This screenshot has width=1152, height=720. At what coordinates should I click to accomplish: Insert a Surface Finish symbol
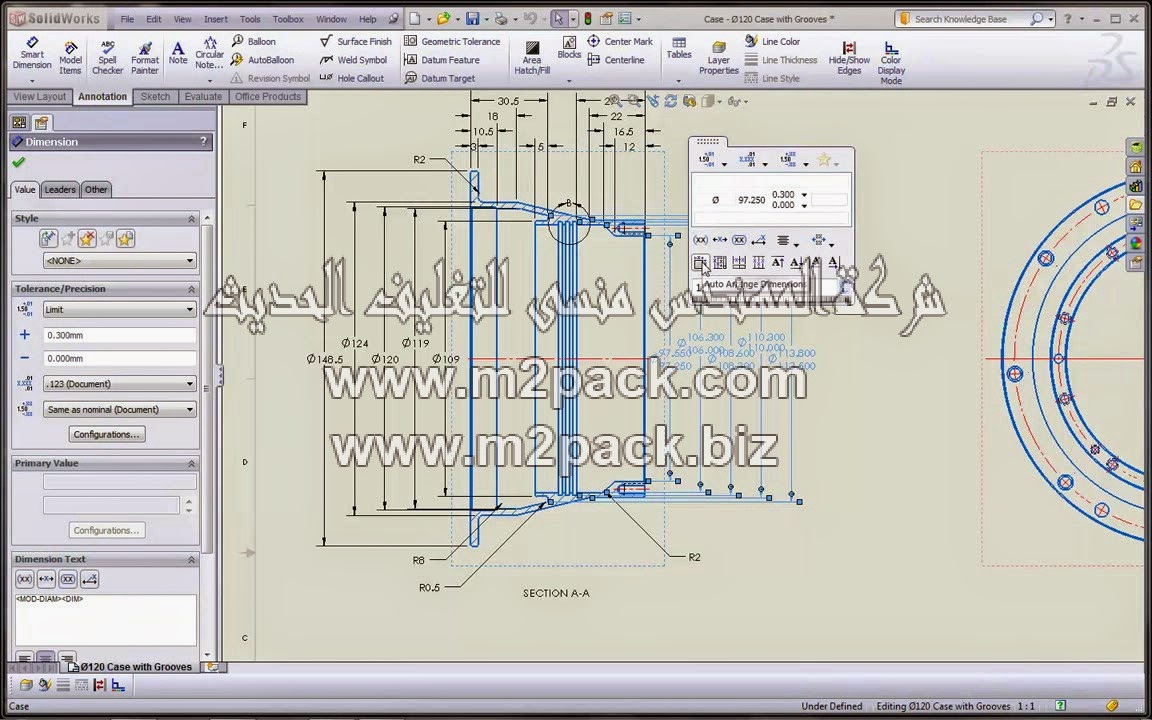tap(356, 41)
